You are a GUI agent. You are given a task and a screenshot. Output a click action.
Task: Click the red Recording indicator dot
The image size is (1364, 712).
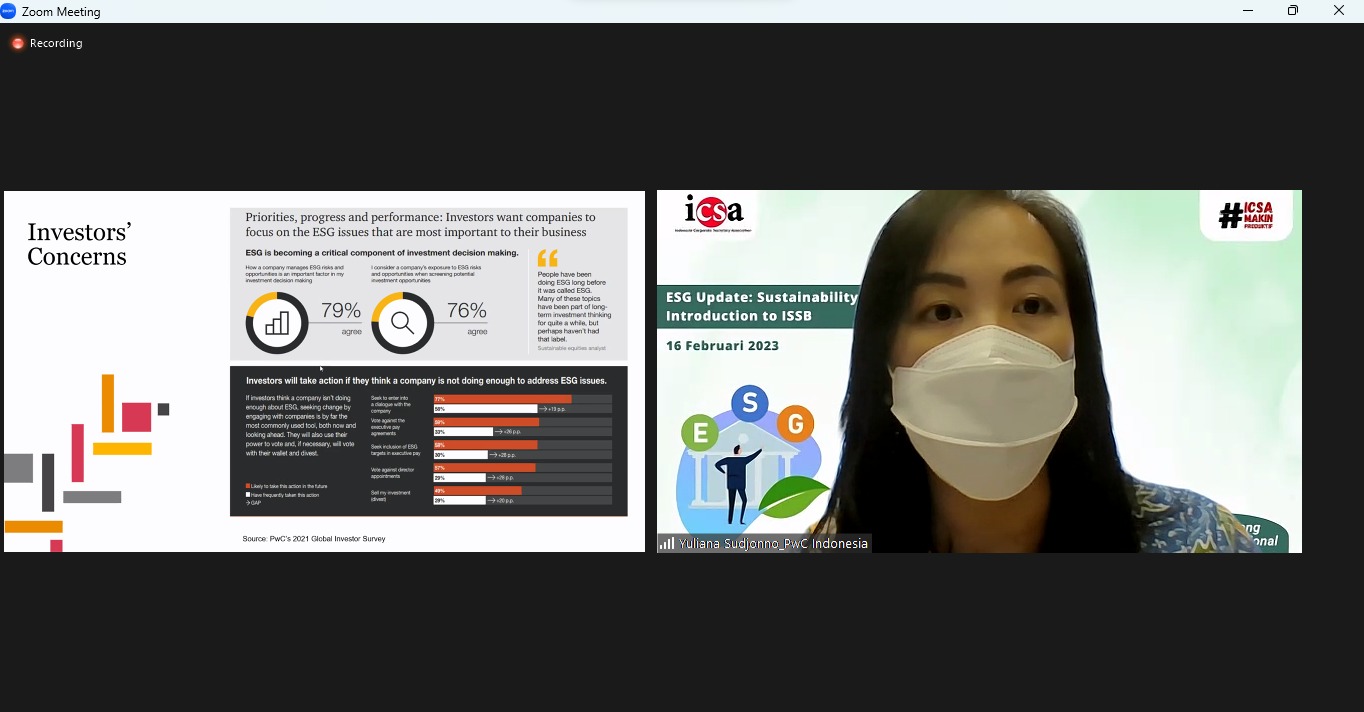coord(17,43)
